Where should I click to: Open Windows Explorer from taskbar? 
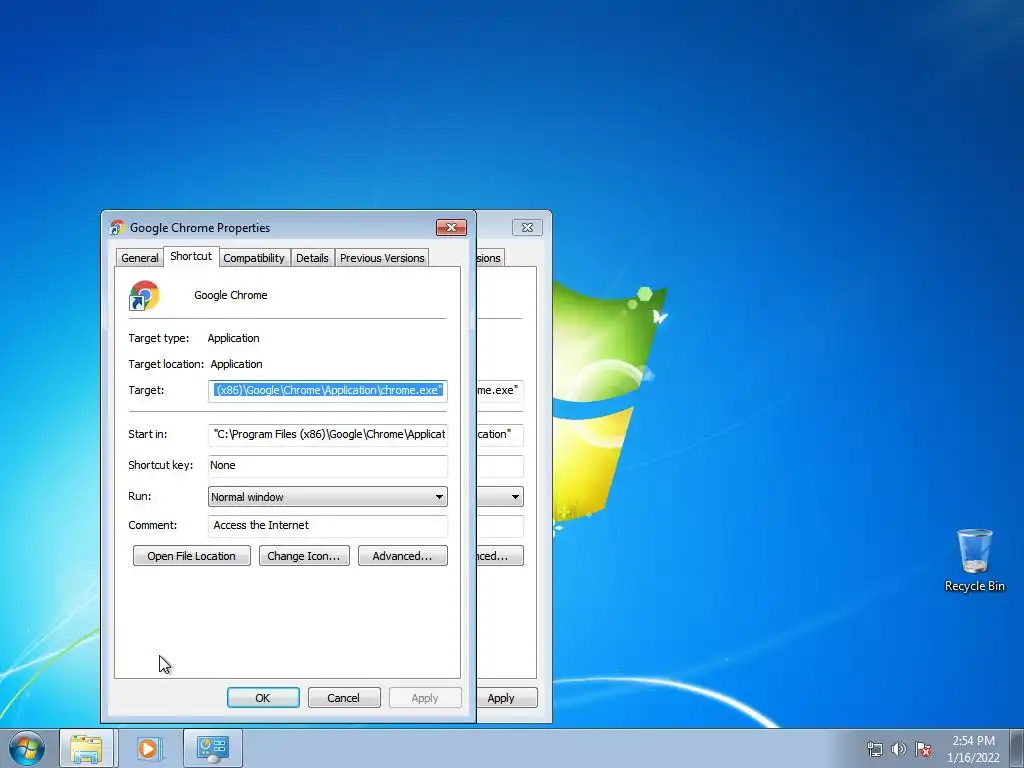pos(86,748)
